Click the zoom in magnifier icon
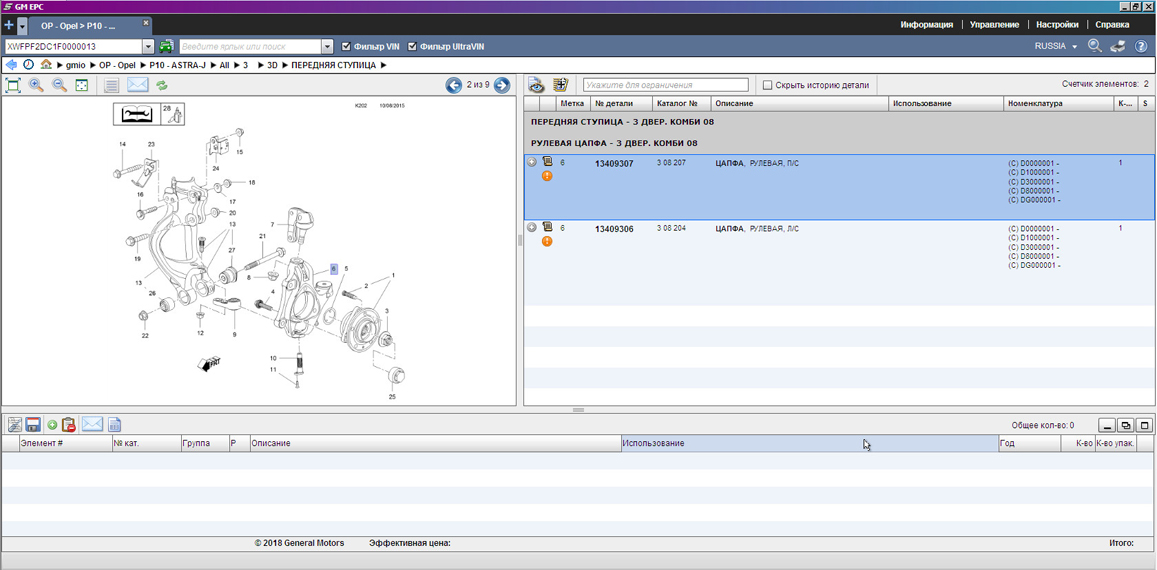This screenshot has height=570, width=1157. pos(36,86)
